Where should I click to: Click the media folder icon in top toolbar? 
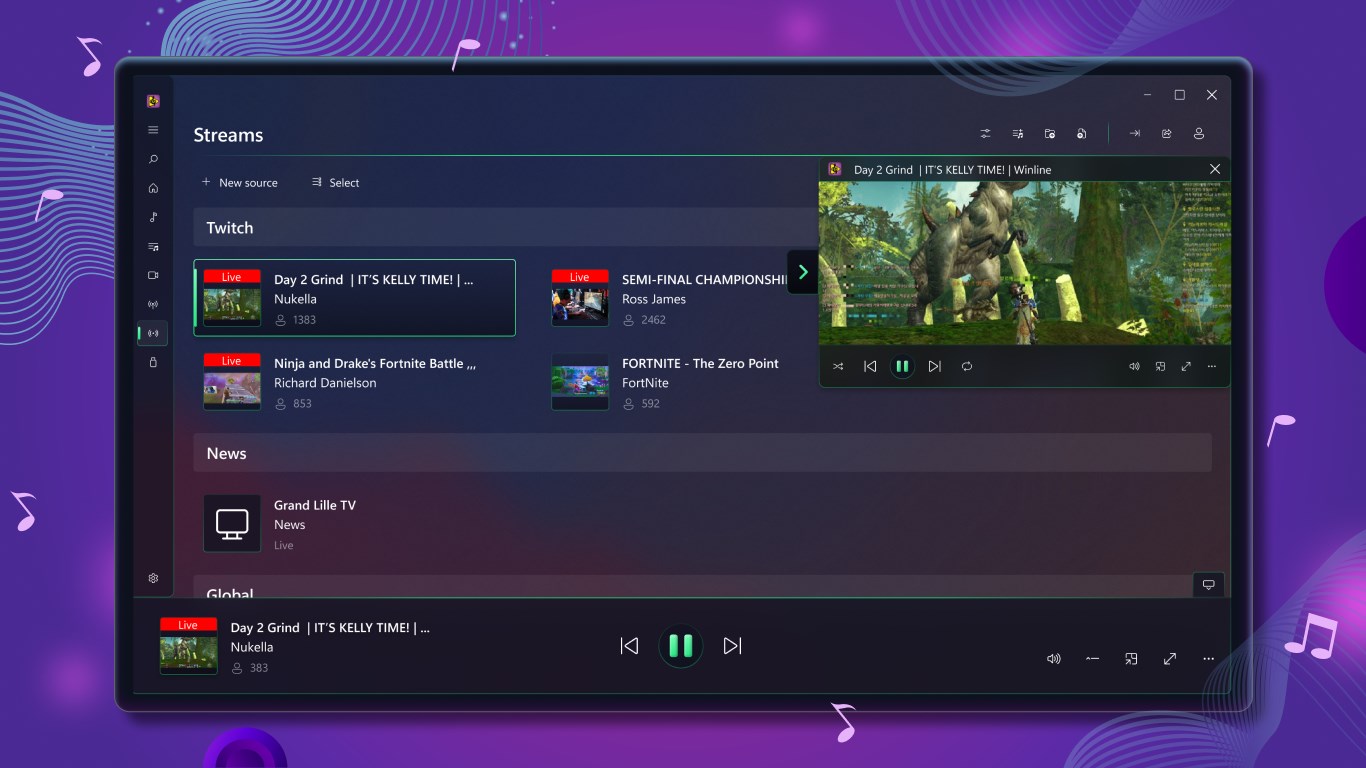click(1049, 134)
